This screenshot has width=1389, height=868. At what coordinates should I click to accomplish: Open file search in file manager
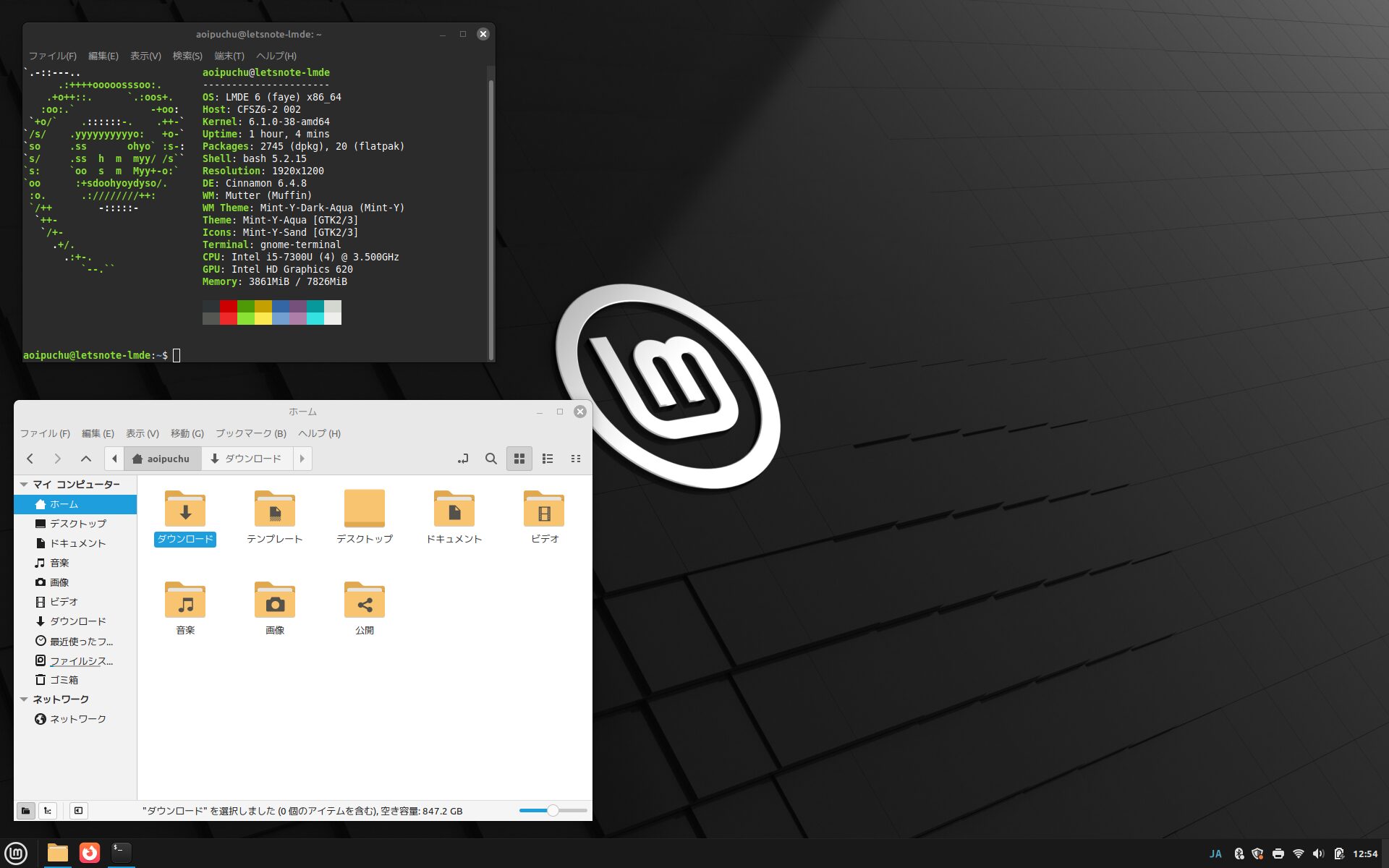point(491,459)
